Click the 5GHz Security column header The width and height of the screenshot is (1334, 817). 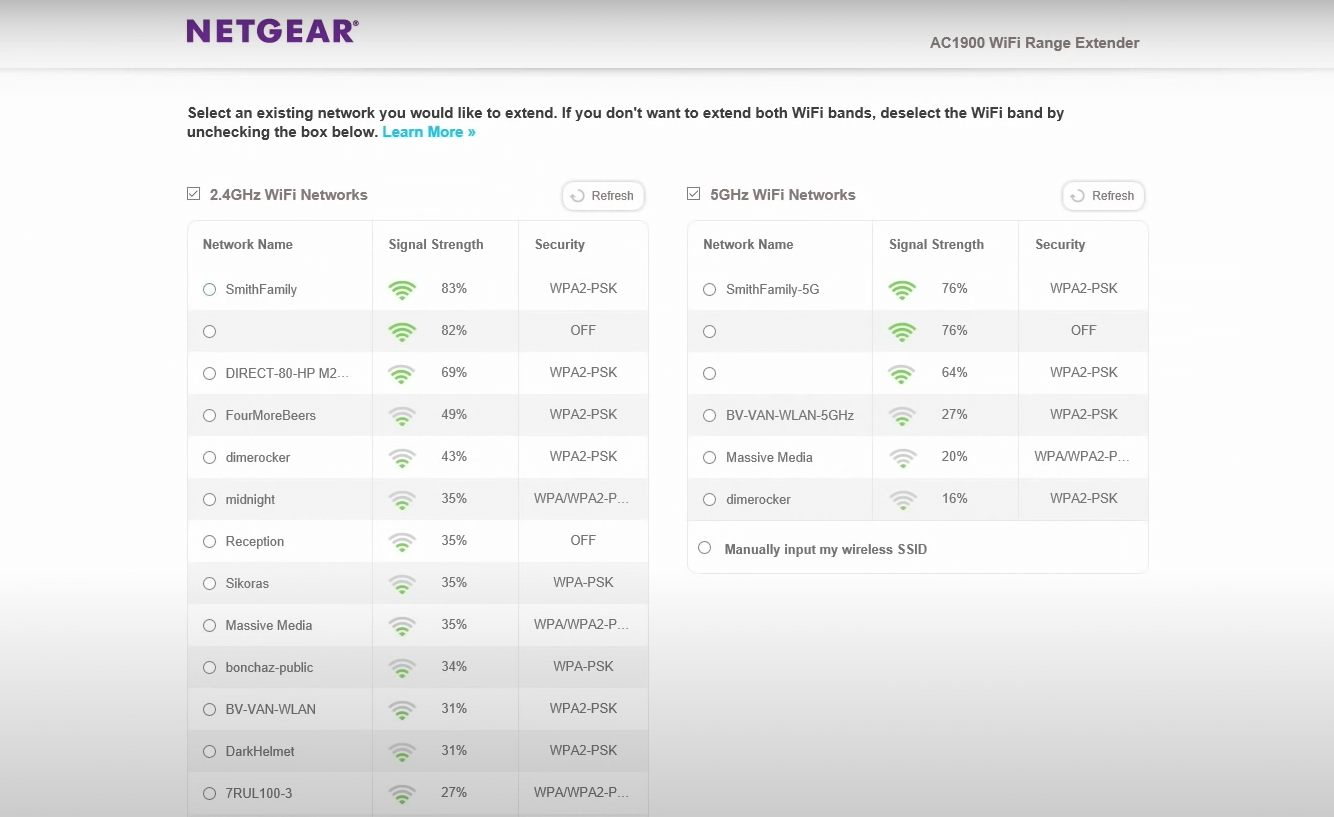1060,245
